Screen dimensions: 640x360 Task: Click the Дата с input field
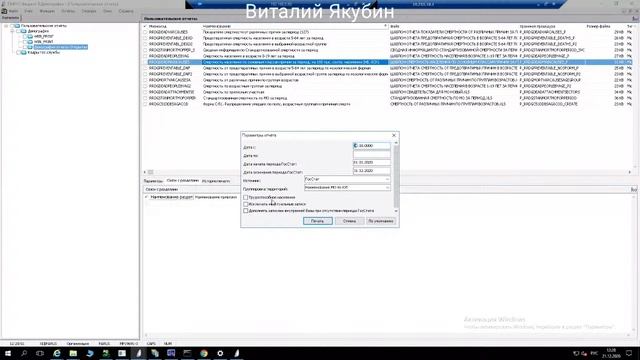[x=372, y=146]
